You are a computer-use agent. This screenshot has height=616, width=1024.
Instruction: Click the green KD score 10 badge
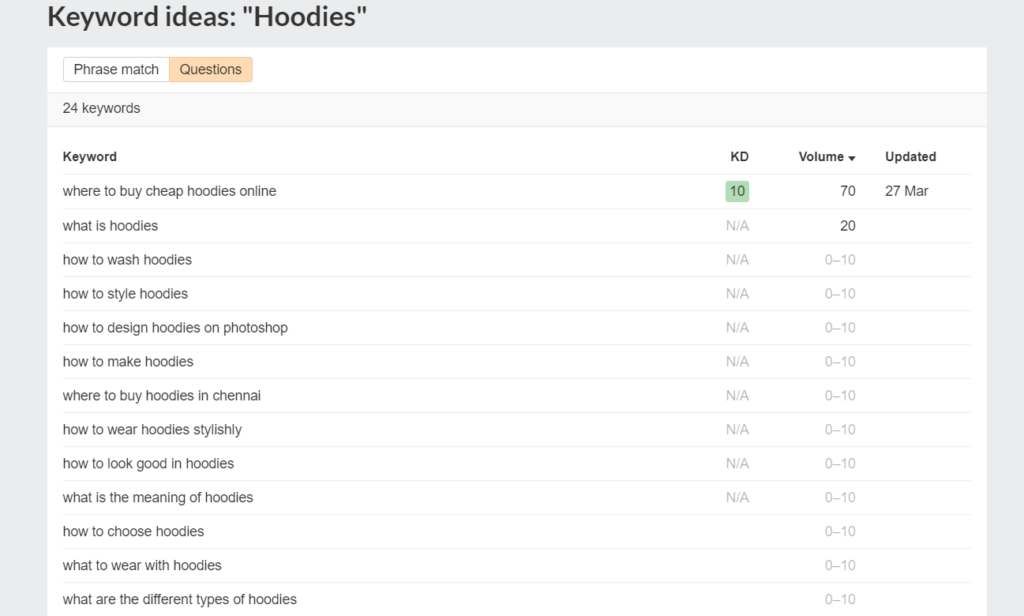(737, 191)
